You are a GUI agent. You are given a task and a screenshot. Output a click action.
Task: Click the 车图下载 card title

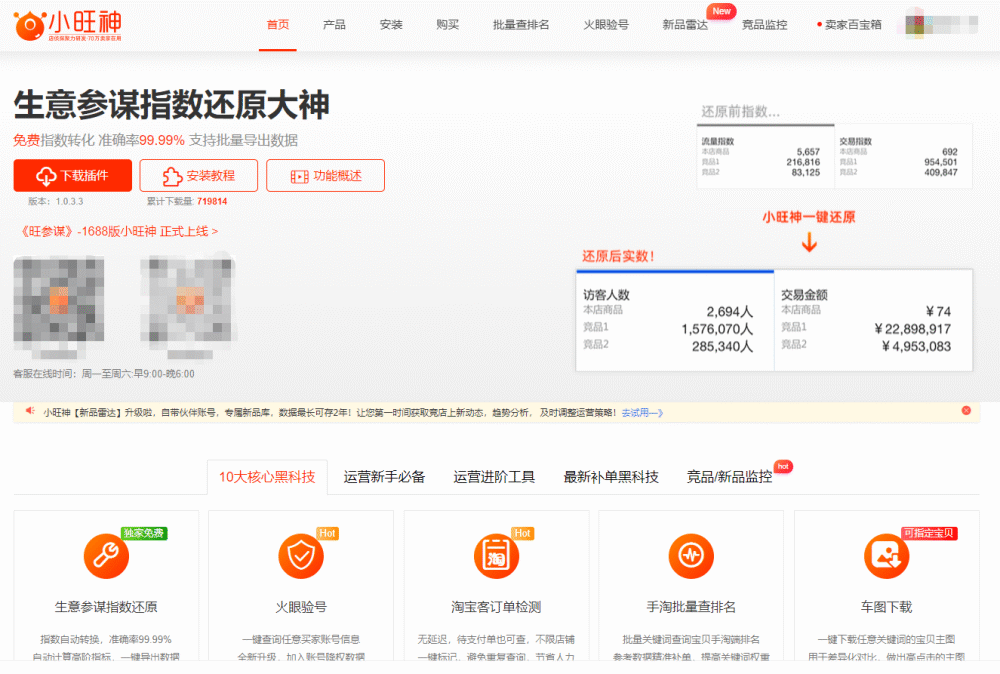(x=886, y=607)
